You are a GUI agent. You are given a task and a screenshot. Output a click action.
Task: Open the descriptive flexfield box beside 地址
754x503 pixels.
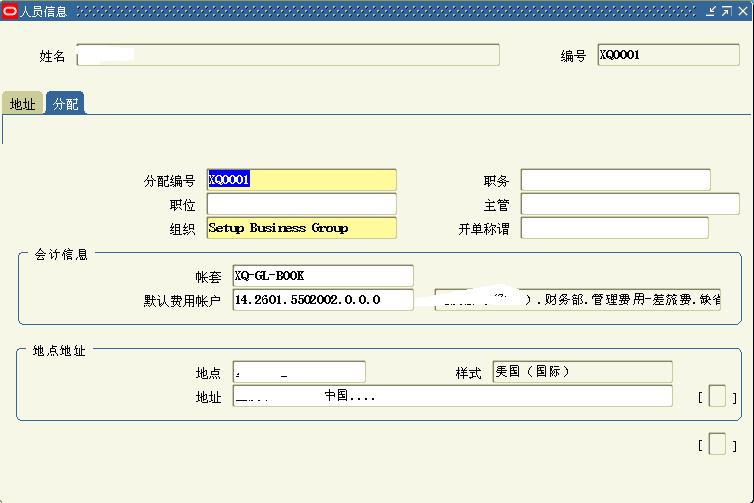(717, 397)
